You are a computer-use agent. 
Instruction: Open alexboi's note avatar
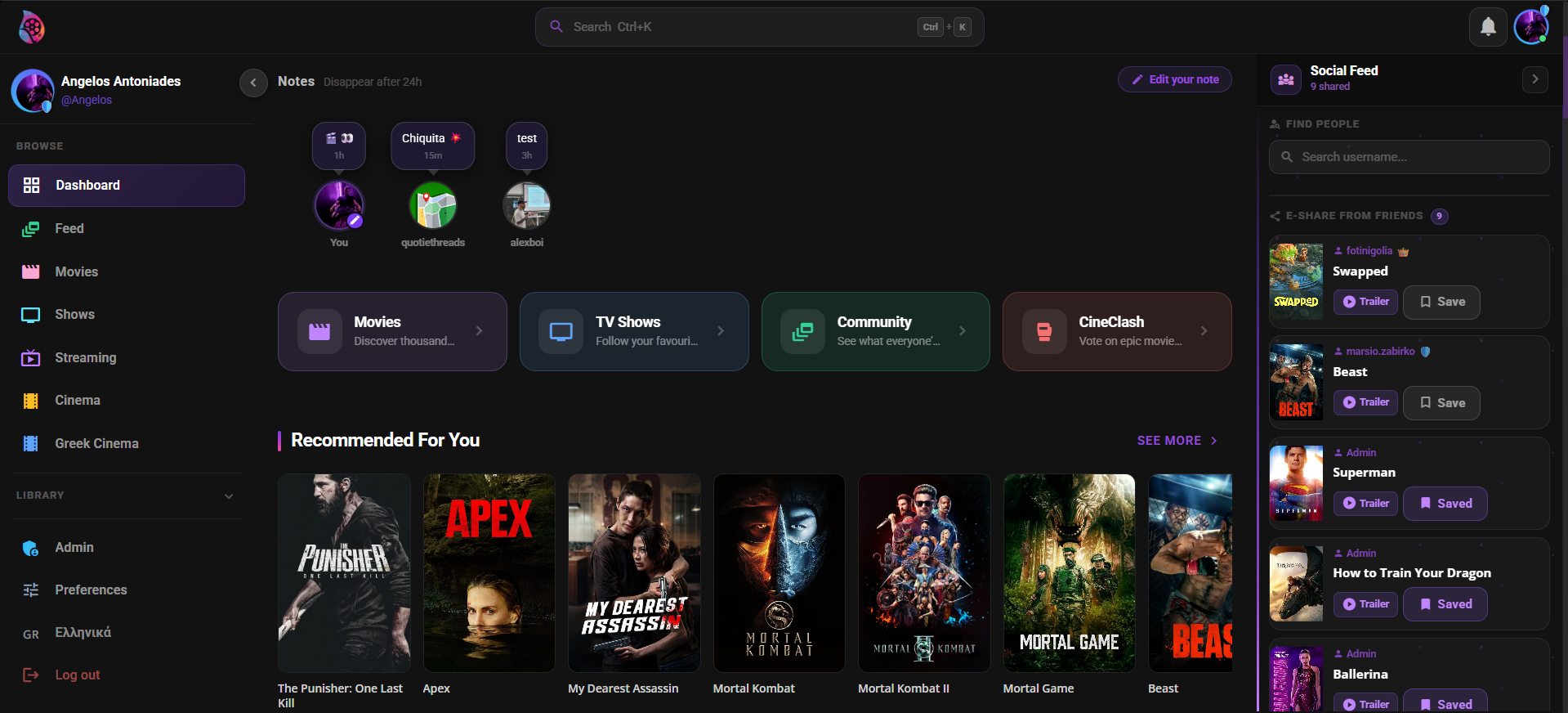[527, 204]
